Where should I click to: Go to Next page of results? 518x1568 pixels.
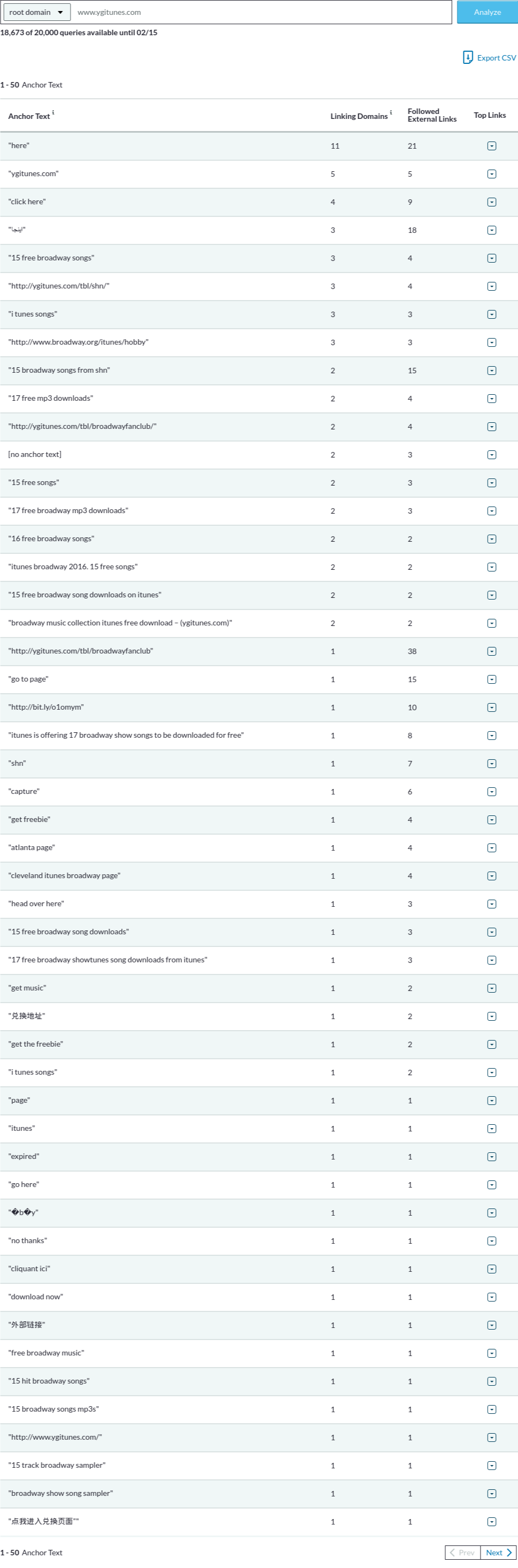coord(499,1553)
